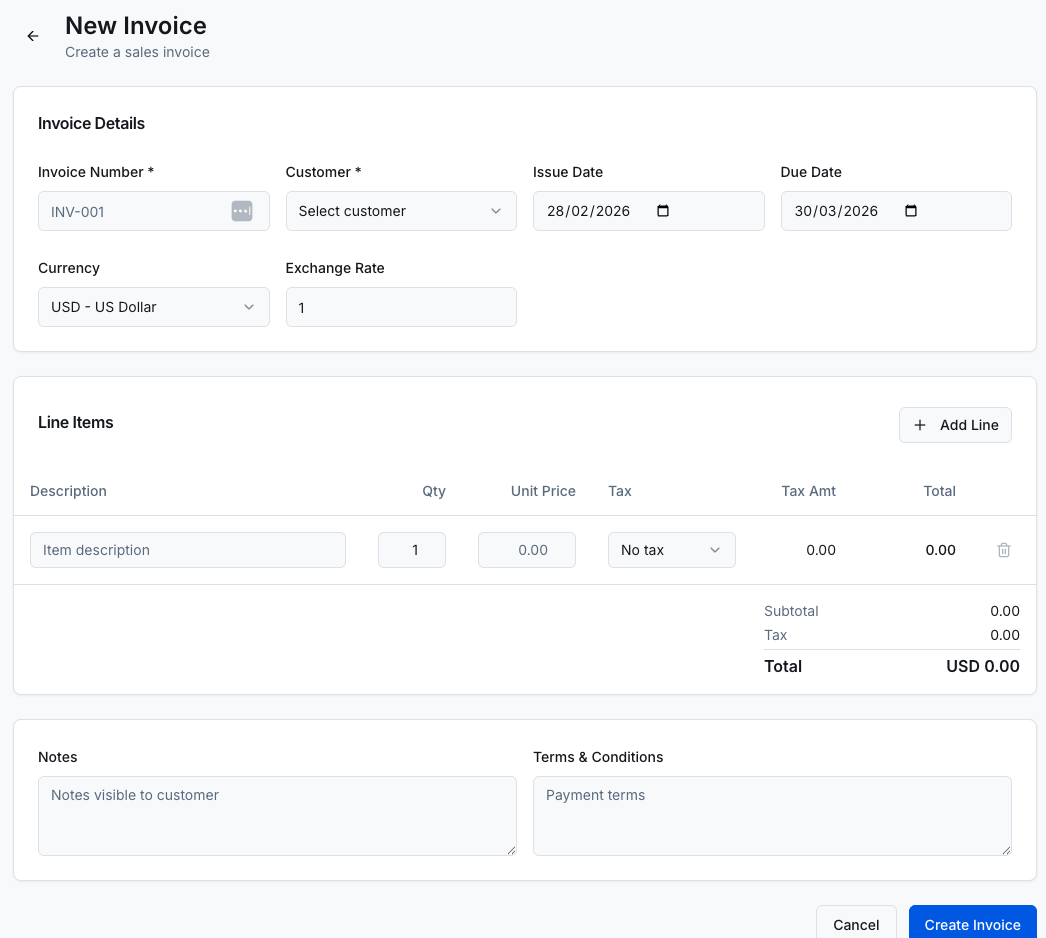Click the Exchange Rate input
This screenshot has height=938, width=1046.
click(401, 307)
